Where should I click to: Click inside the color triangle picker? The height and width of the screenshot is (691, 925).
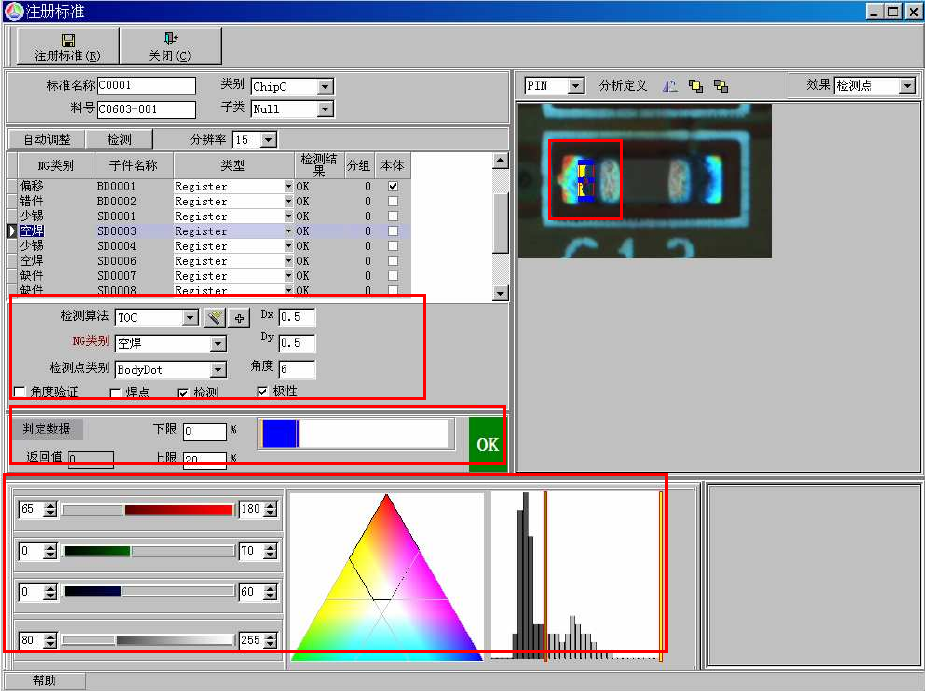pos(386,577)
